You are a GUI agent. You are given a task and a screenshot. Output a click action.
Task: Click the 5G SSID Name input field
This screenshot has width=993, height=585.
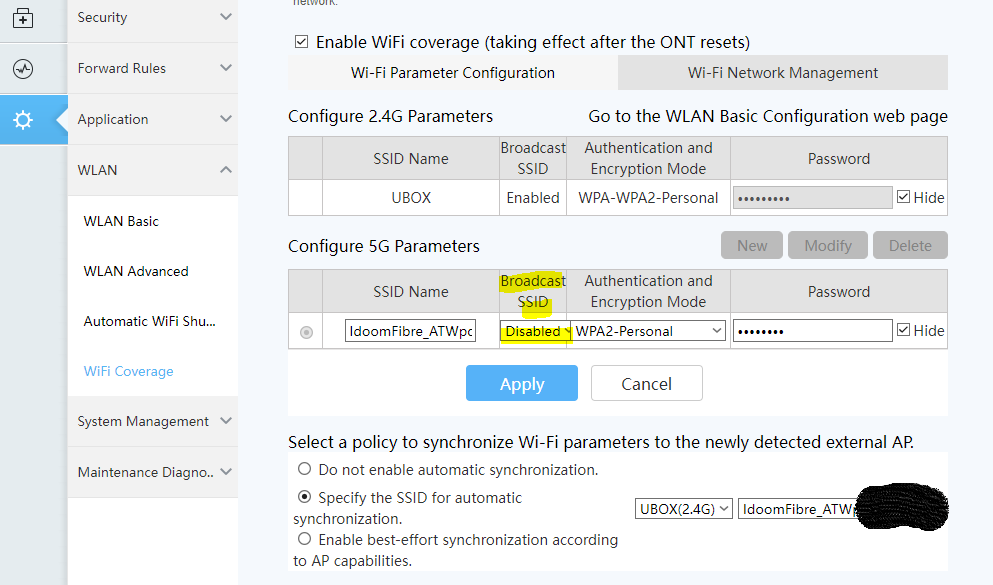point(410,331)
